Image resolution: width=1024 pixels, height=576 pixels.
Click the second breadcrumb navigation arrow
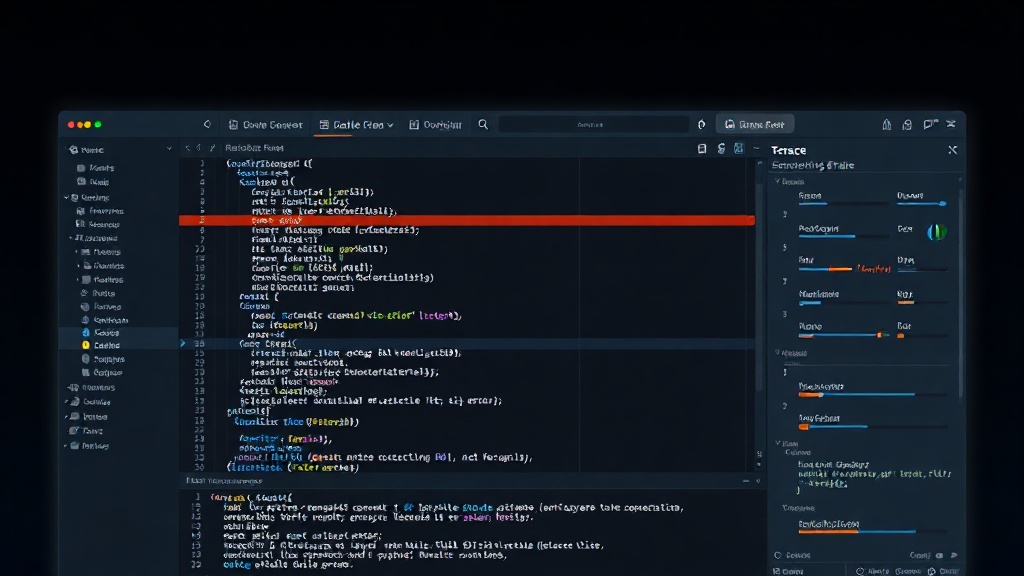(199, 148)
